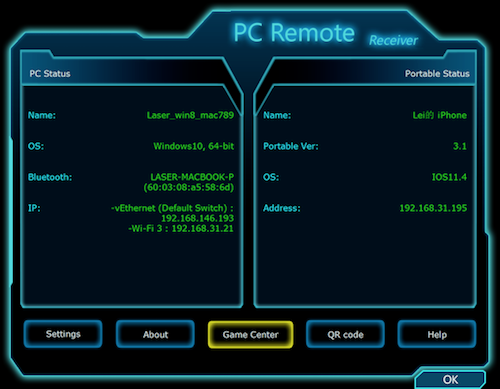Select IP address 192.168.146.193
This screenshot has height=389, width=500.
[x=198, y=218]
